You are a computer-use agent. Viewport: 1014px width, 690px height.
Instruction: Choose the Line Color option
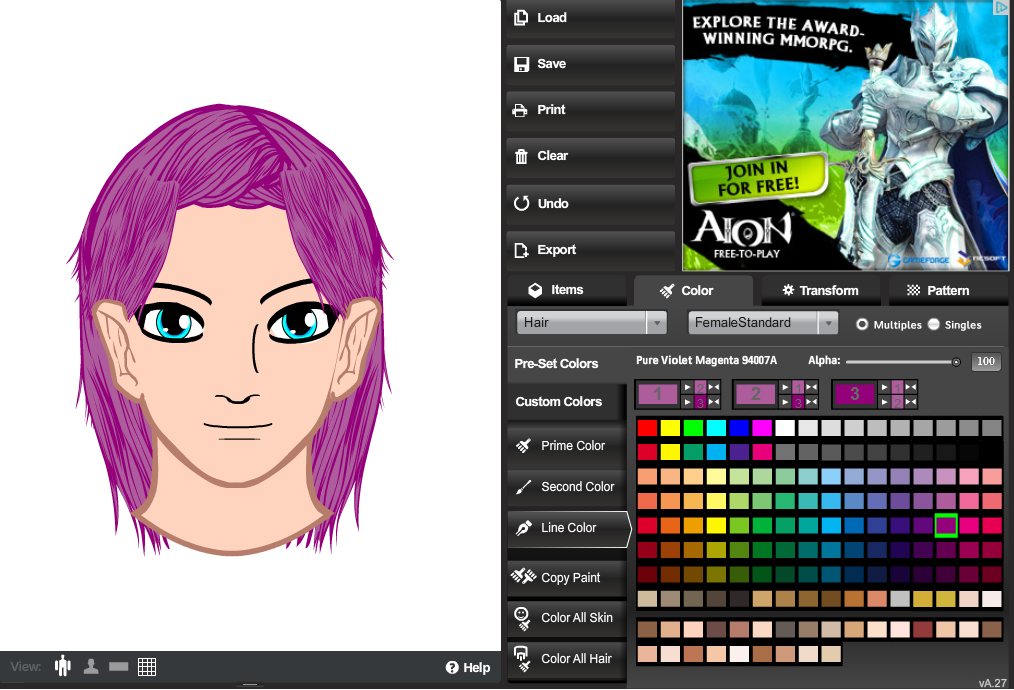coord(568,528)
